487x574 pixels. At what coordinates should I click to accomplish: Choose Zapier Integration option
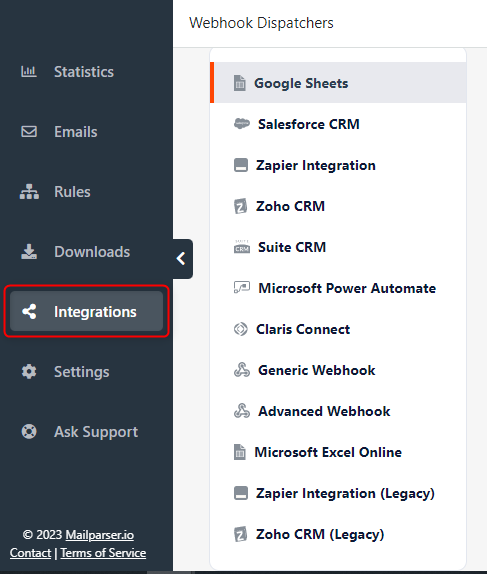tap(338, 165)
